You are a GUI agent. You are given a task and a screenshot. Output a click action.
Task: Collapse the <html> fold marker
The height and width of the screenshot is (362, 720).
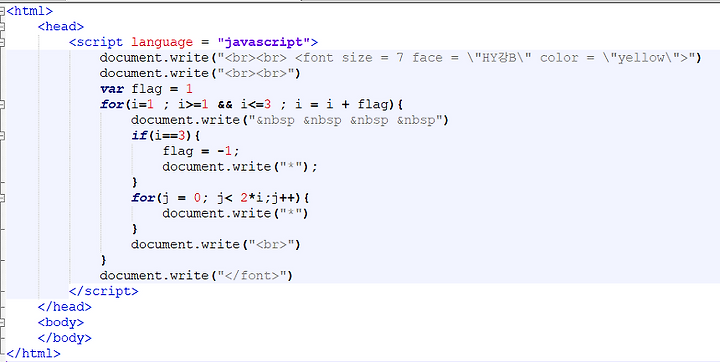pos(2,11)
